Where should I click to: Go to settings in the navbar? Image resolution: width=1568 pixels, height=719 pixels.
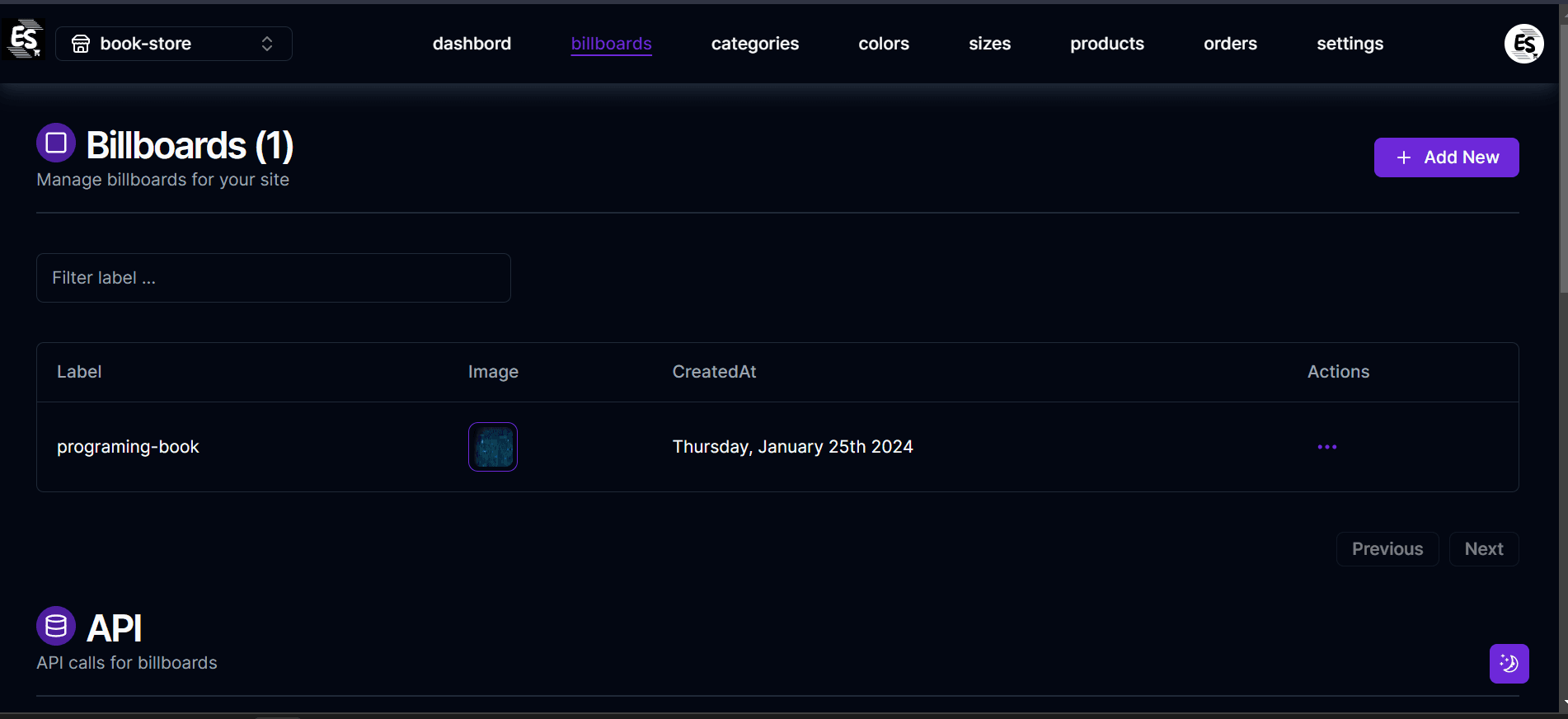pos(1350,44)
